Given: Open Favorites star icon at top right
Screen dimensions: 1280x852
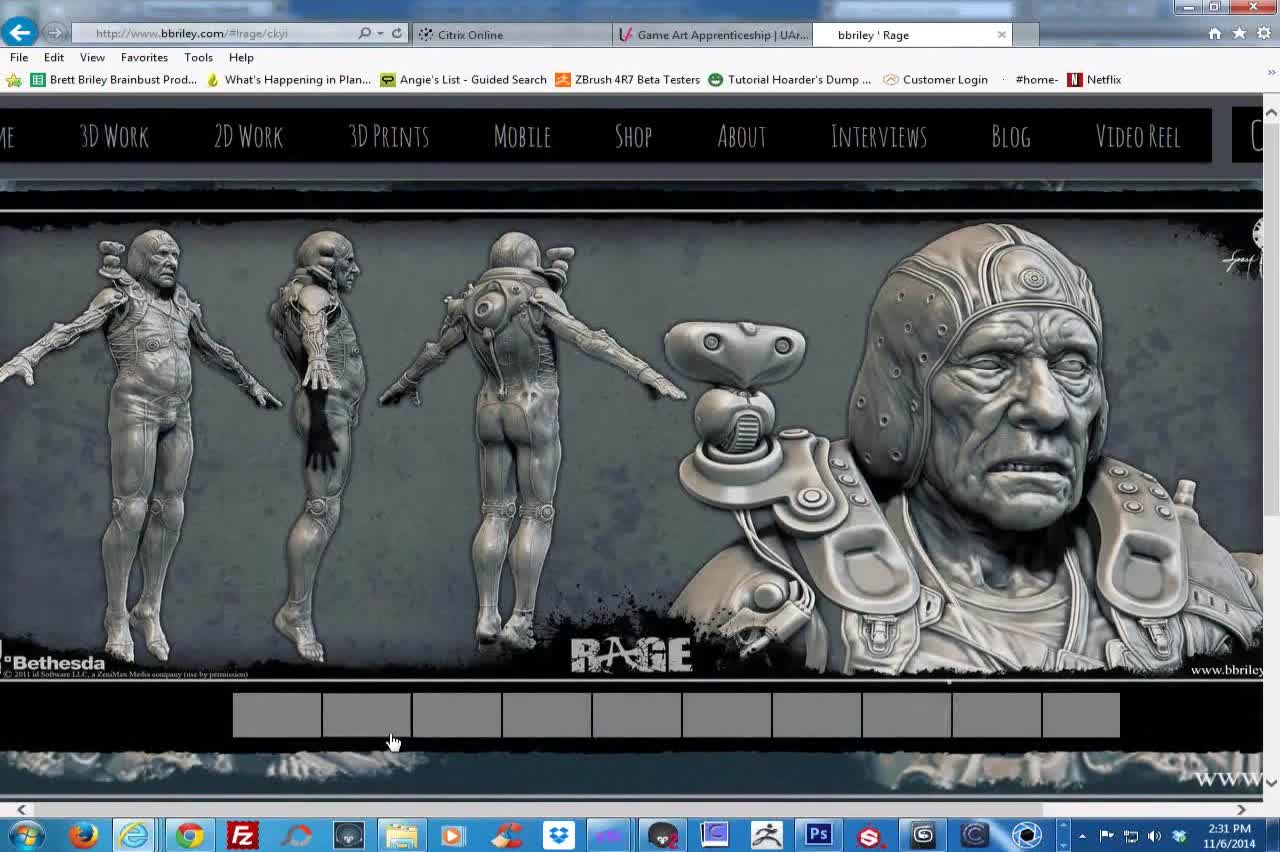Looking at the screenshot, I should click(1239, 33).
